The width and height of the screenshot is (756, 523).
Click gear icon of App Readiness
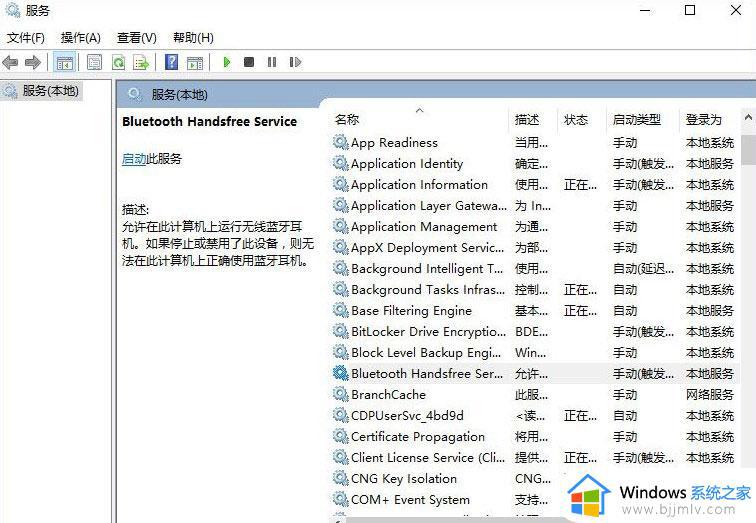coord(341,142)
